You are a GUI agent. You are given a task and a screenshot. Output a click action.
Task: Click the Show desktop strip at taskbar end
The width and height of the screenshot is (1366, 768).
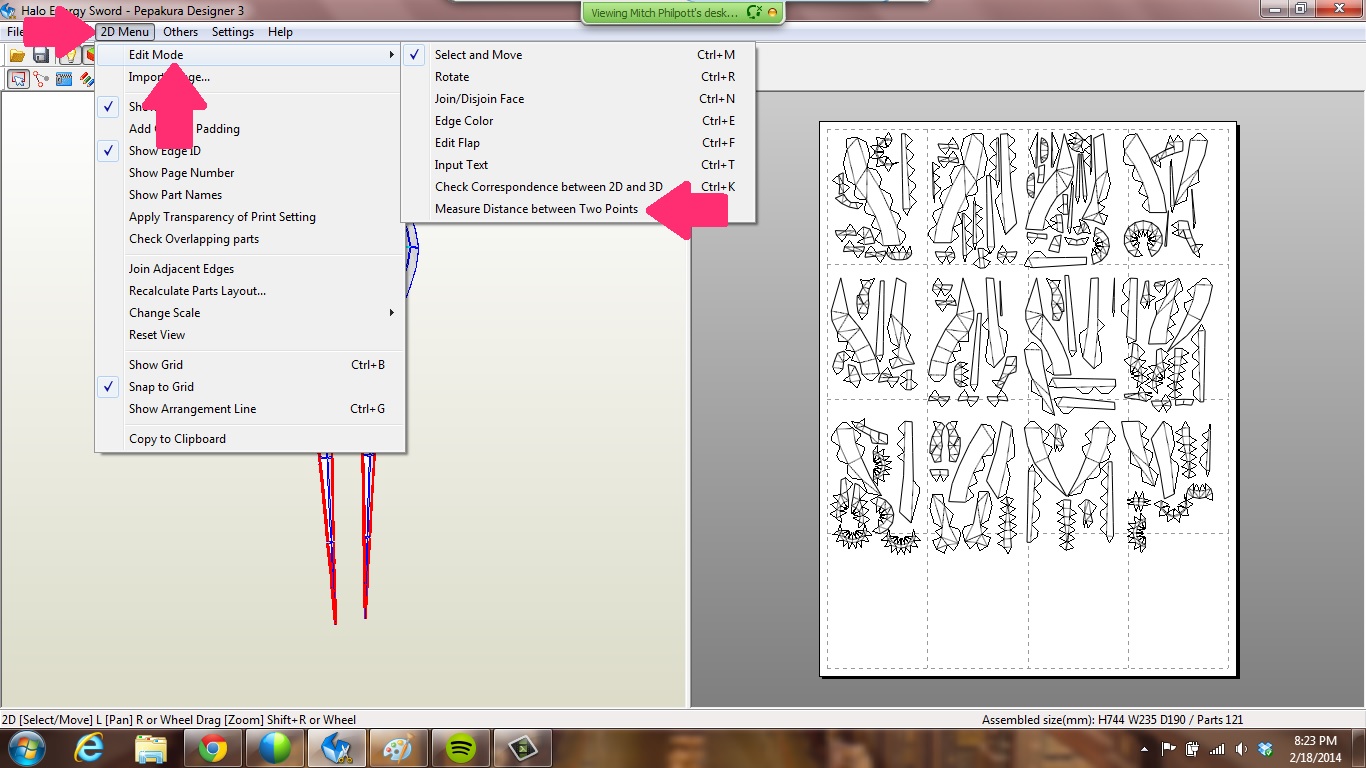tap(1359, 748)
